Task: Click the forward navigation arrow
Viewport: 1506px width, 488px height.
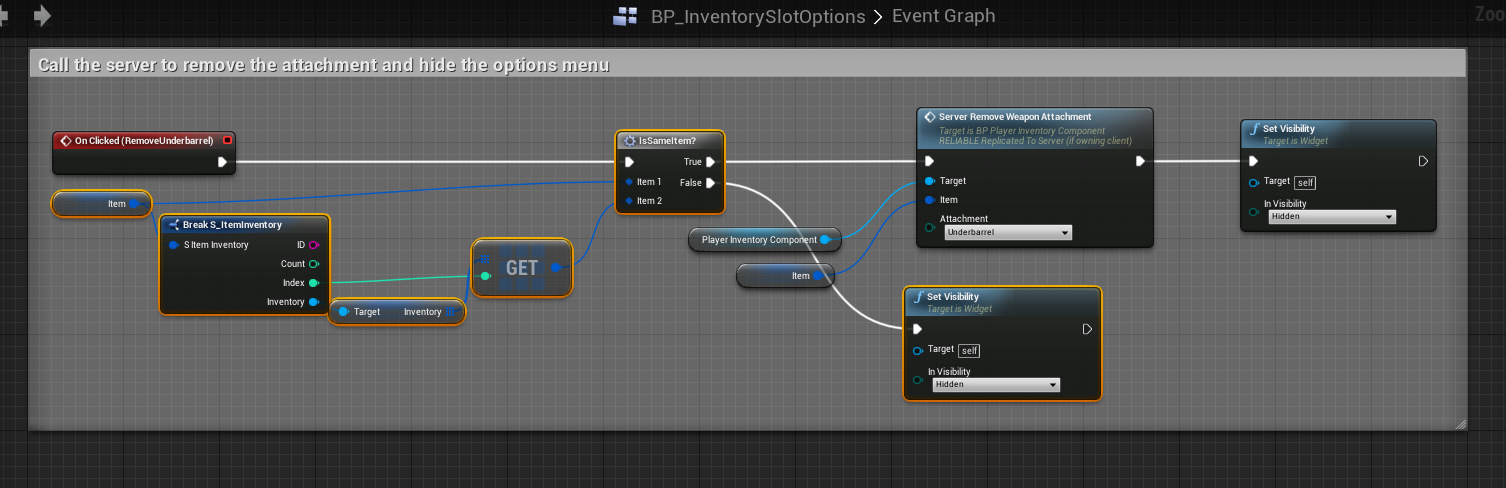Action: click(42, 16)
